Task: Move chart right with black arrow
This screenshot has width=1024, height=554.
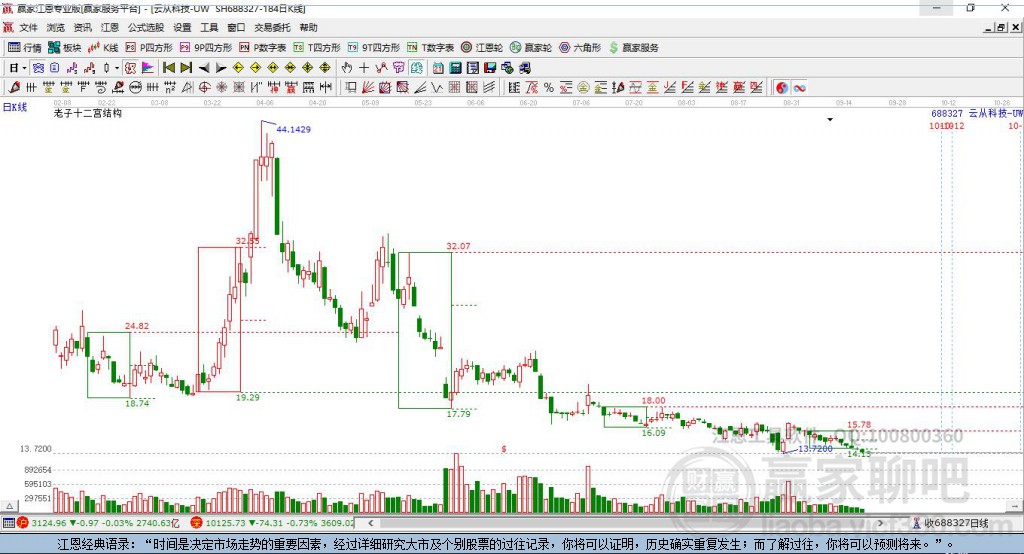Action: point(221,68)
